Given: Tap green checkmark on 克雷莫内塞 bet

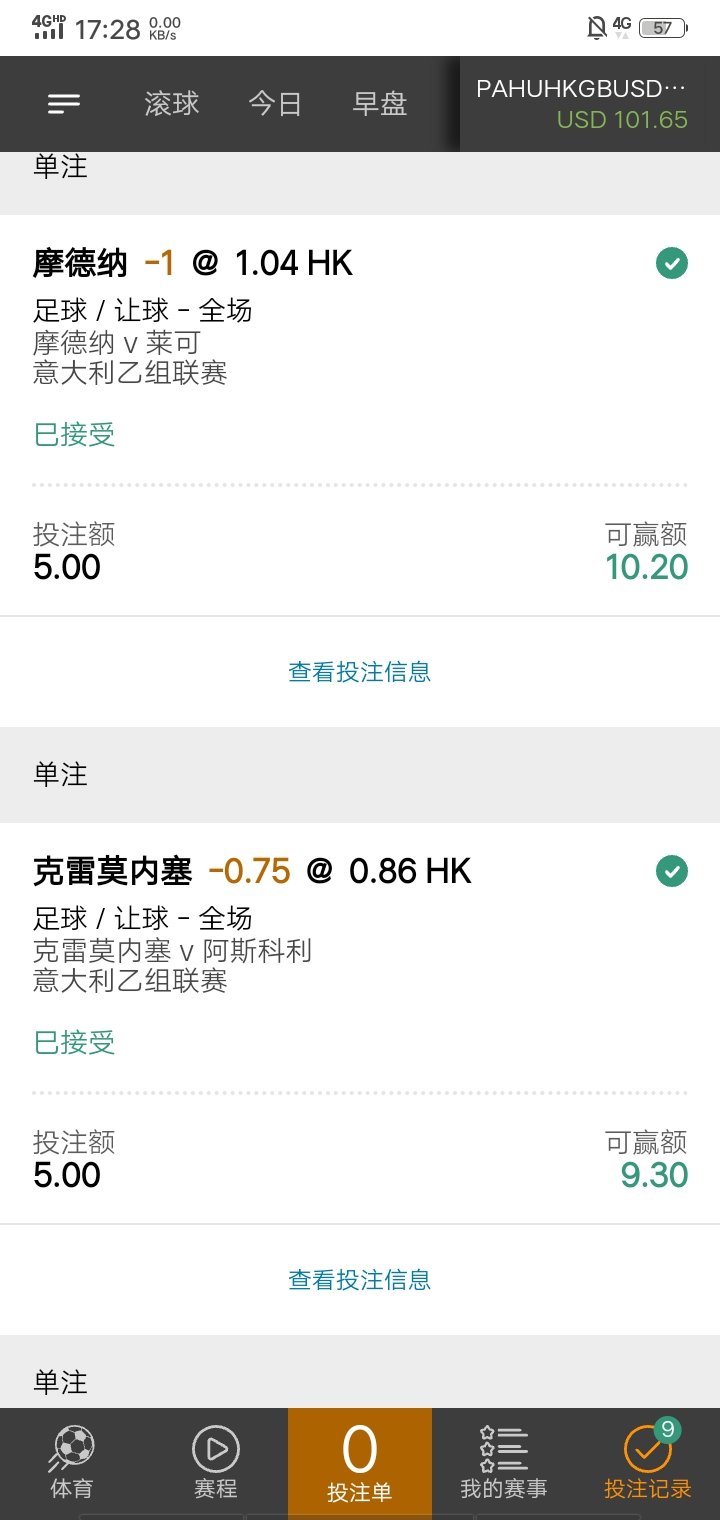Looking at the screenshot, I should click(672, 871).
